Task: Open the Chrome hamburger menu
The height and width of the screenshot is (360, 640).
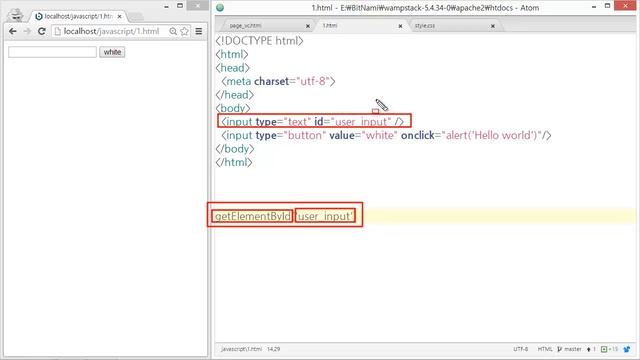Action: pyautogui.click(x=199, y=31)
